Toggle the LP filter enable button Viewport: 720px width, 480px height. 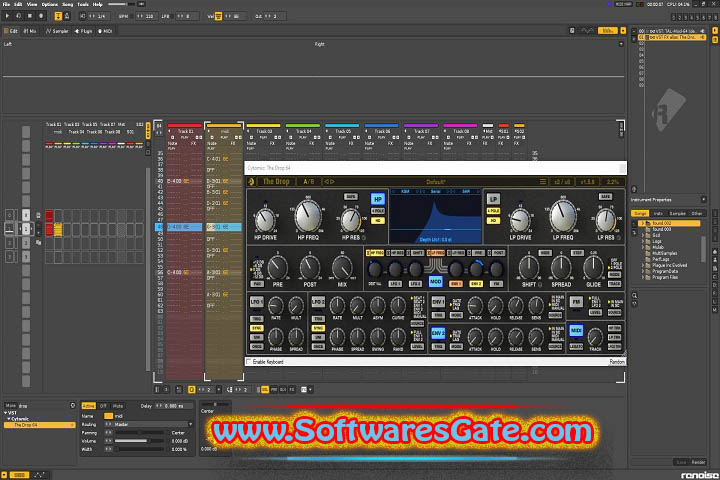(x=493, y=199)
